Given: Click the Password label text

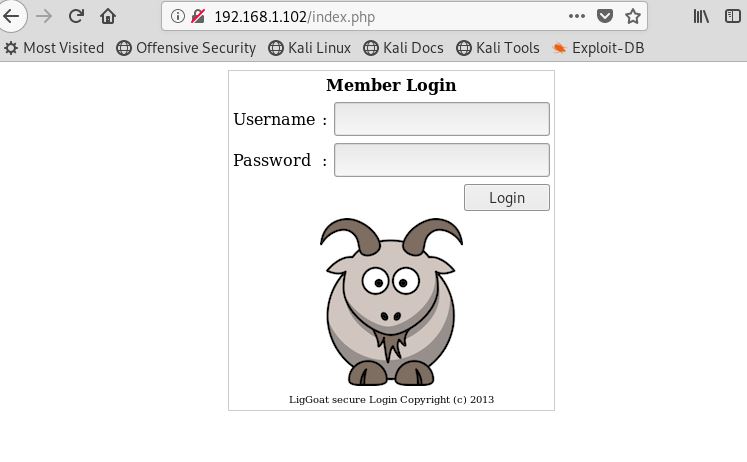Looking at the screenshot, I should 272,160.
